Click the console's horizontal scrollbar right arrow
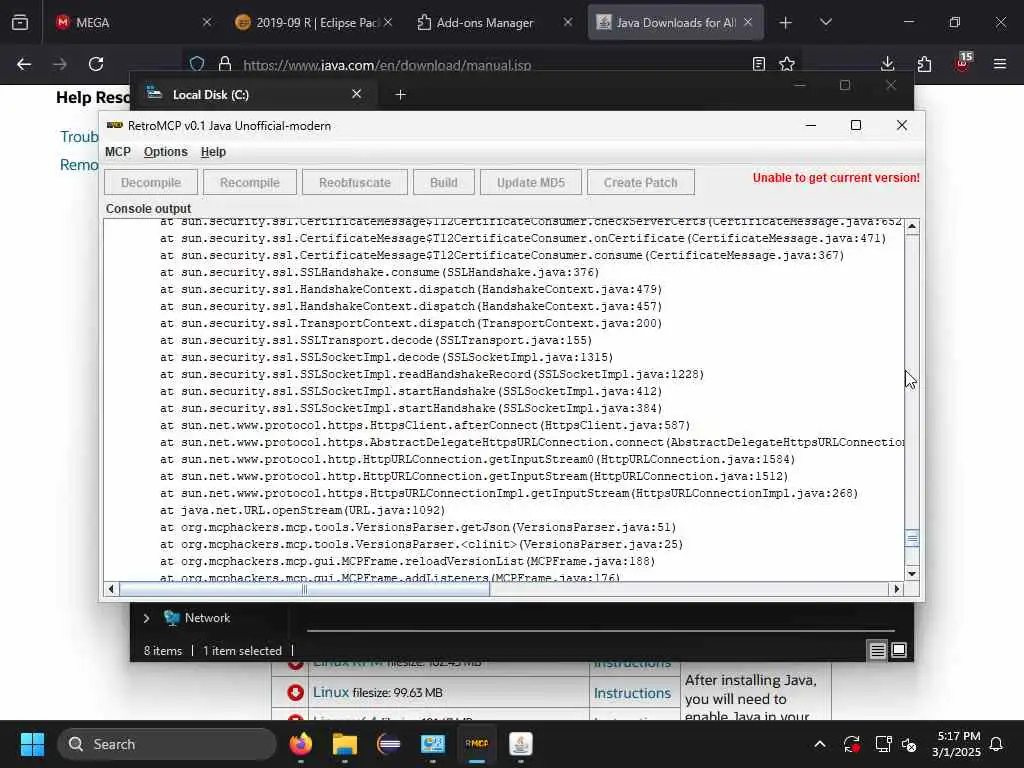 tap(897, 589)
